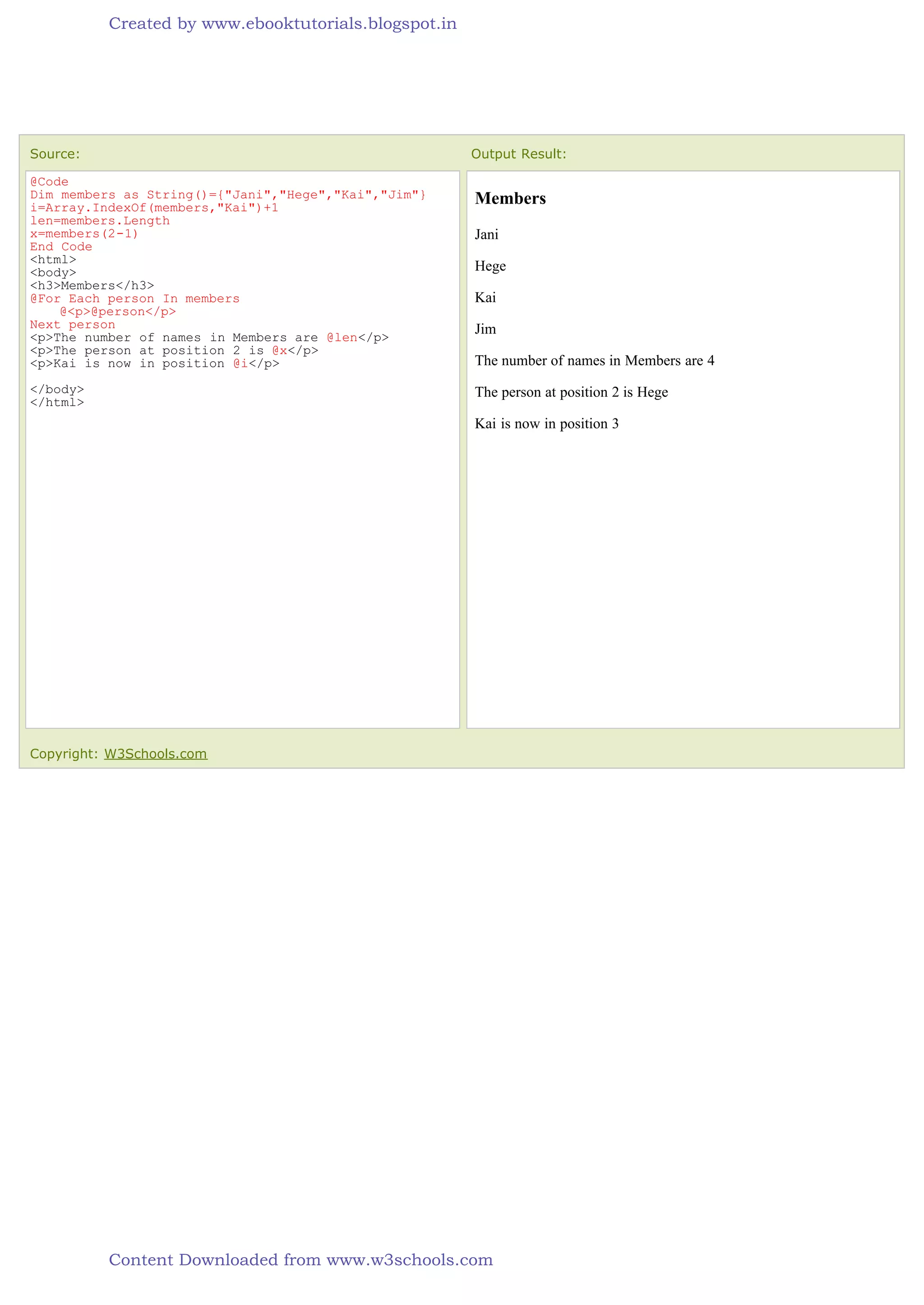Click the name 'Kai' in output list
The width and height of the screenshot is (924, 1305).
tap(485, 297)
